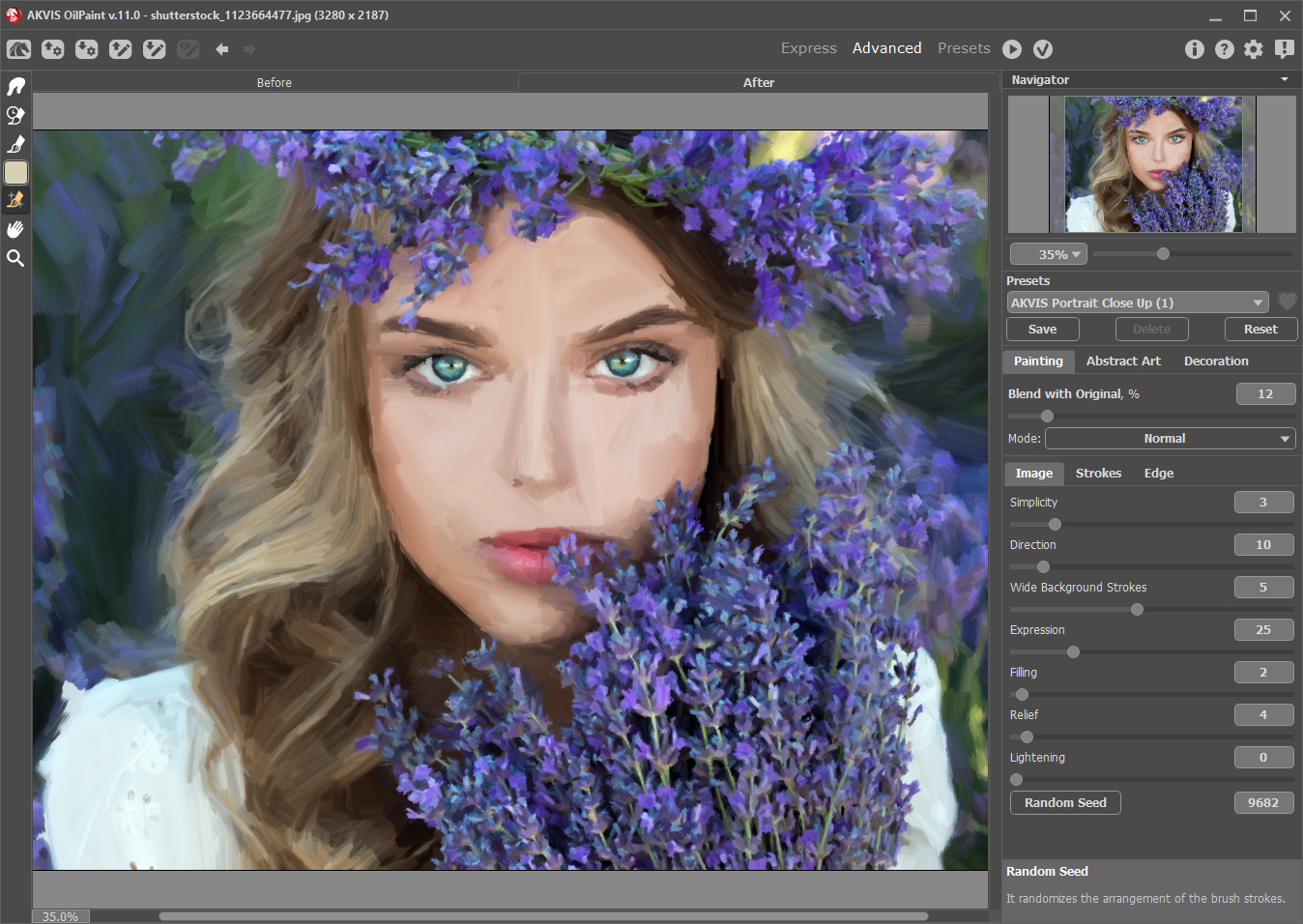Viewport: 1303px width, 924px height.
Task: Apply the result using the checkmark icon
Action: coord(1043,49)
